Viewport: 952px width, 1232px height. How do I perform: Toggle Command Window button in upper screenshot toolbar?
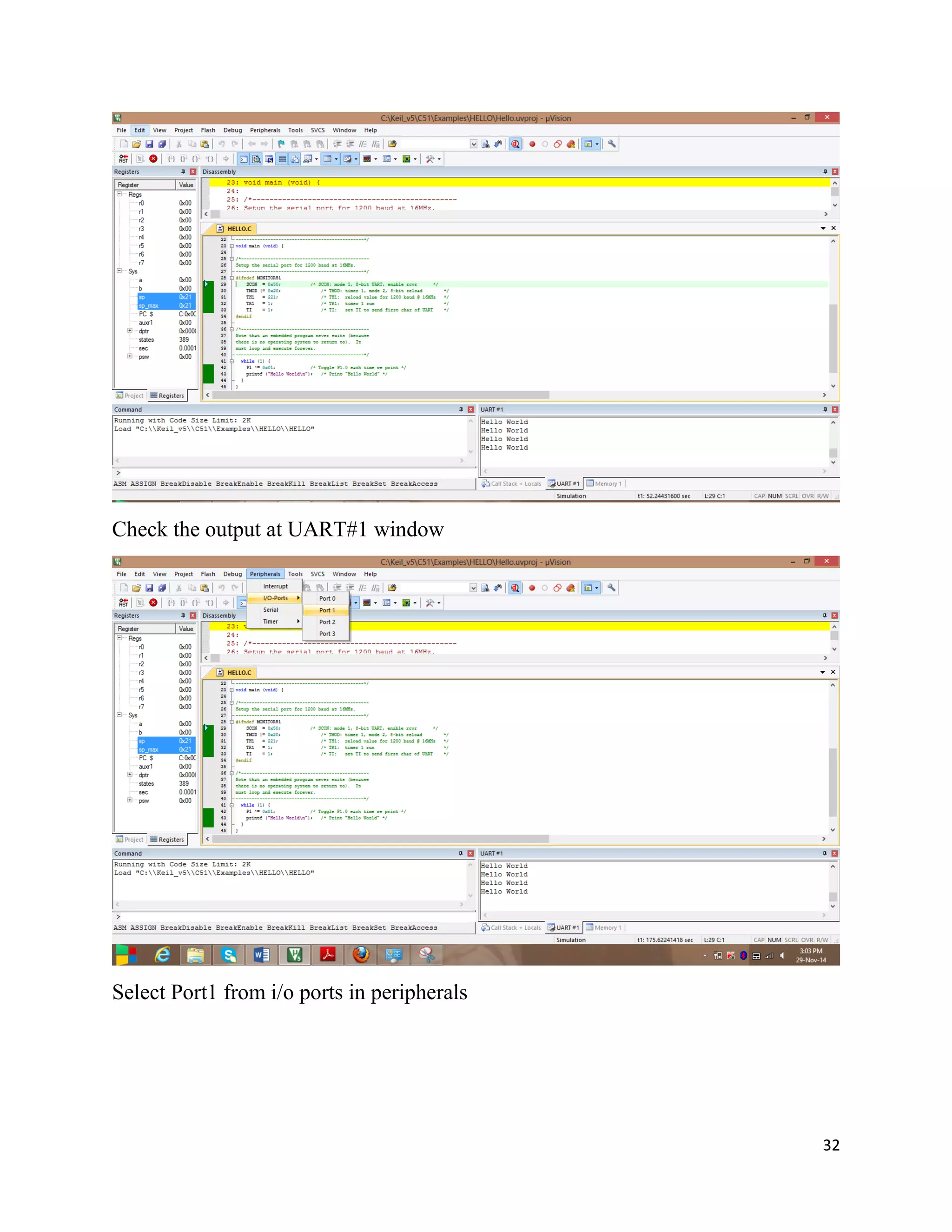pos(243,159)
